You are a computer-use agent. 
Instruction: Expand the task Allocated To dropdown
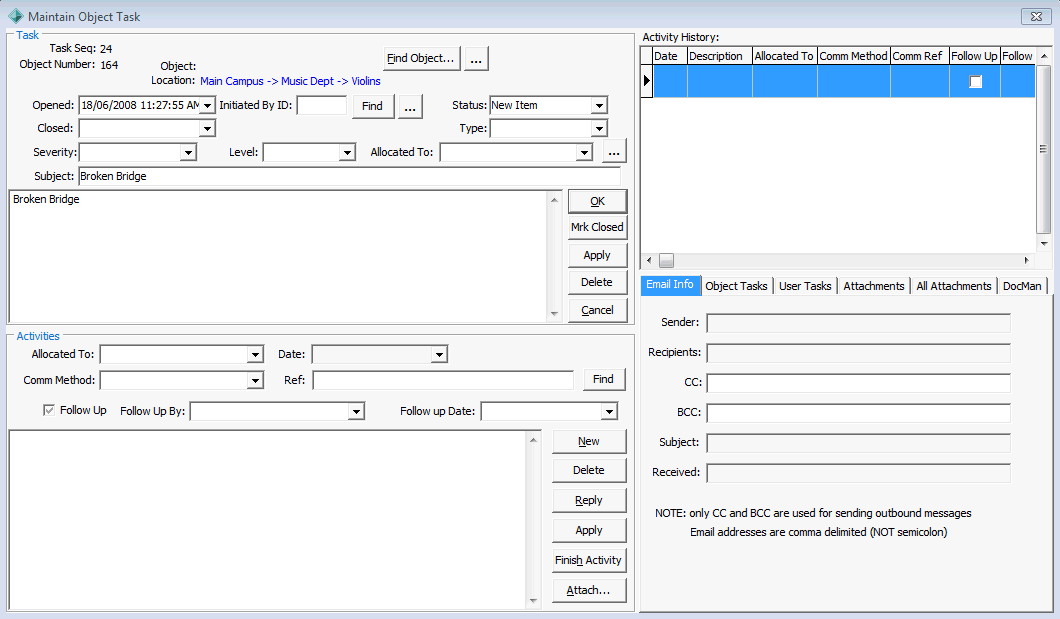click(585, 153)
